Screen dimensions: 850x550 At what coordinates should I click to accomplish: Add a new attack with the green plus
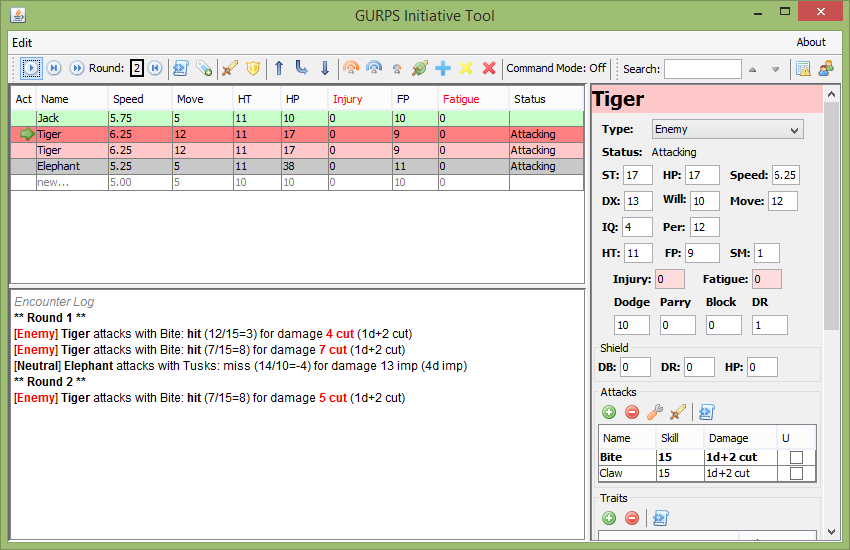tap(609, 412)
